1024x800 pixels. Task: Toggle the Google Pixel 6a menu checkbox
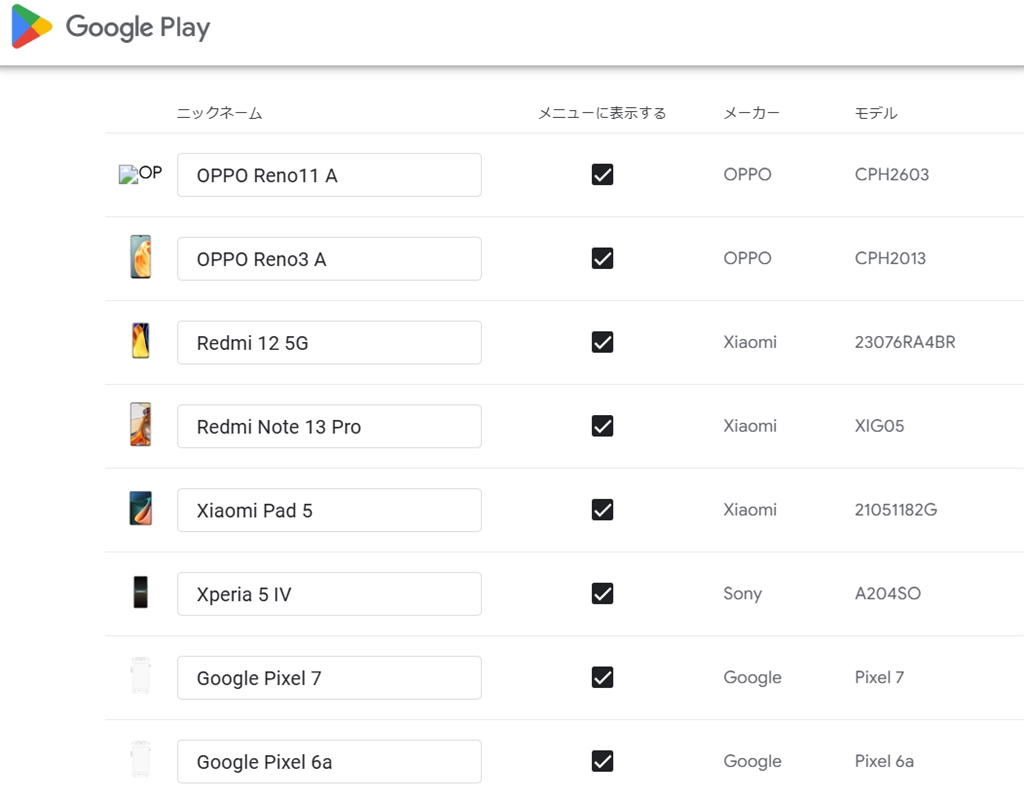[602, 761]
